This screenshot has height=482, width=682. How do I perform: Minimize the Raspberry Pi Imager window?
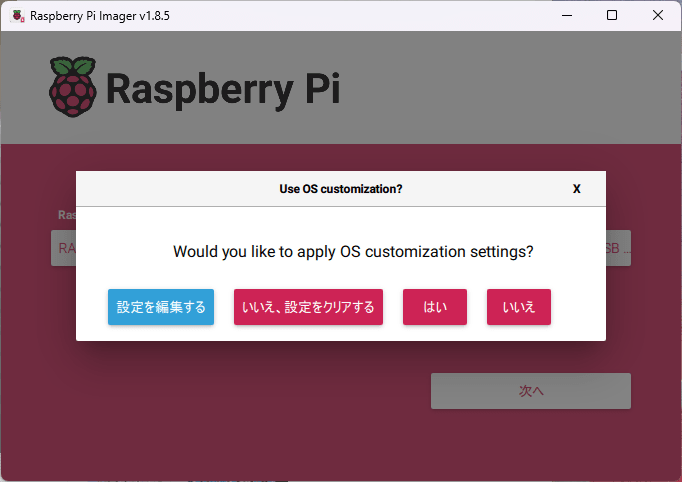coord(567,15)
